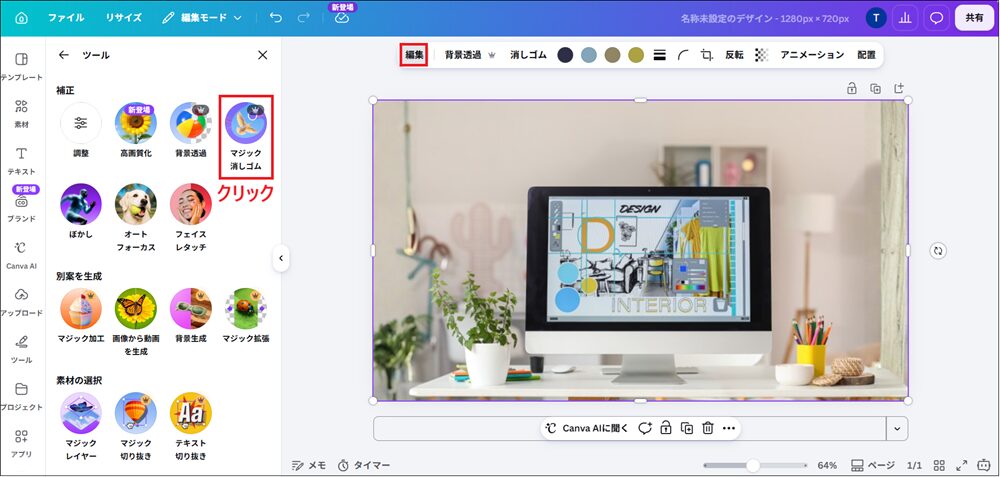Image resolution: width=1000 pixels, height=477 pixels.
Task: Open the user avatar T
Action: pyautogui.click(x=876, y=18)
